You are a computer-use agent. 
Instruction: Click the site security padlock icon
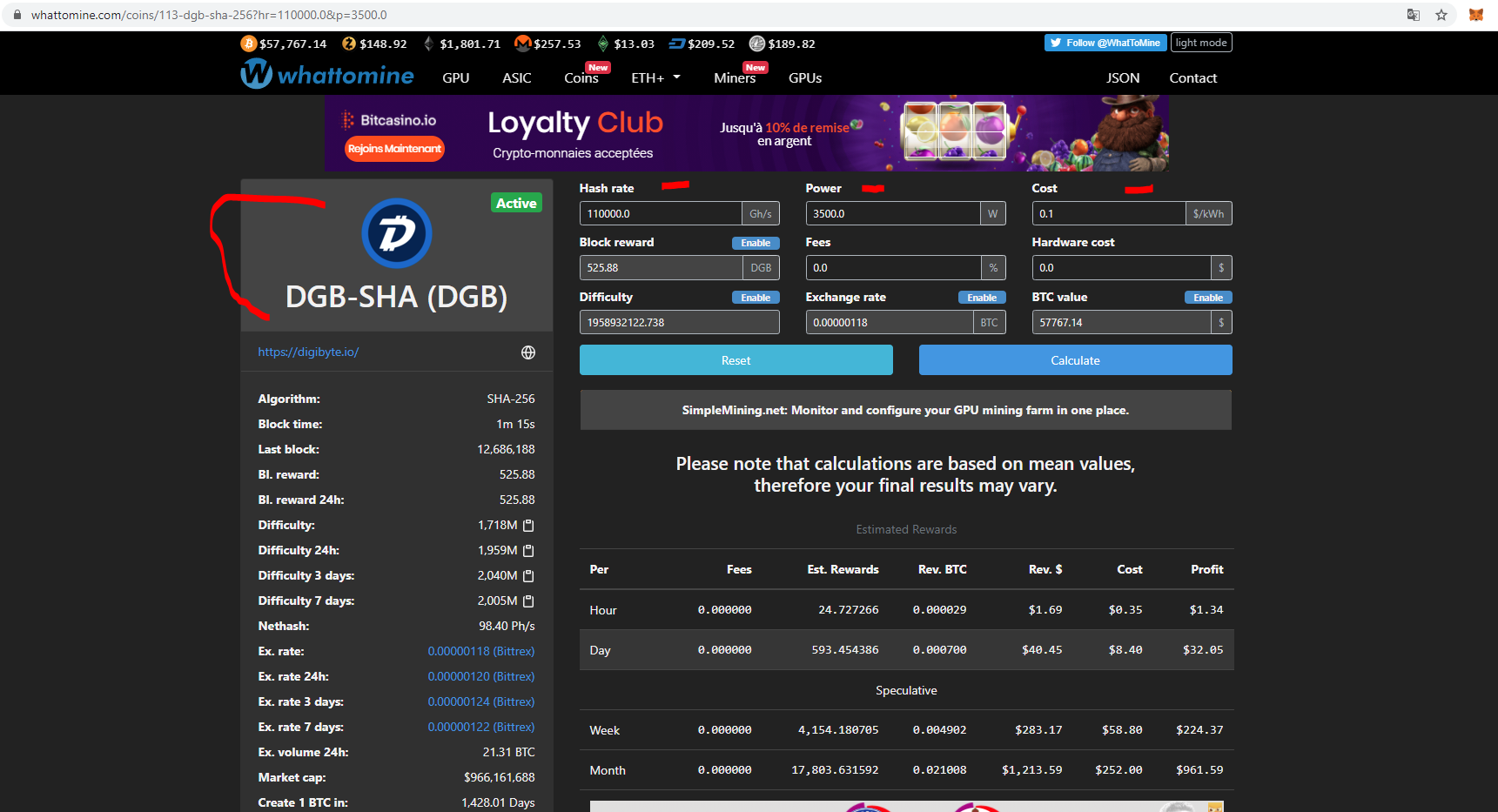[x=17, y=15]
